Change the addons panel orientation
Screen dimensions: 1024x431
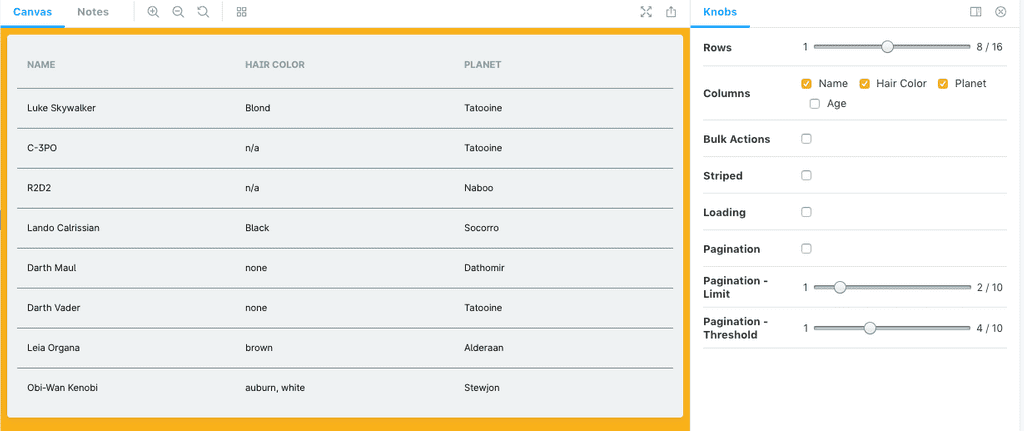[x=976, y=12]
